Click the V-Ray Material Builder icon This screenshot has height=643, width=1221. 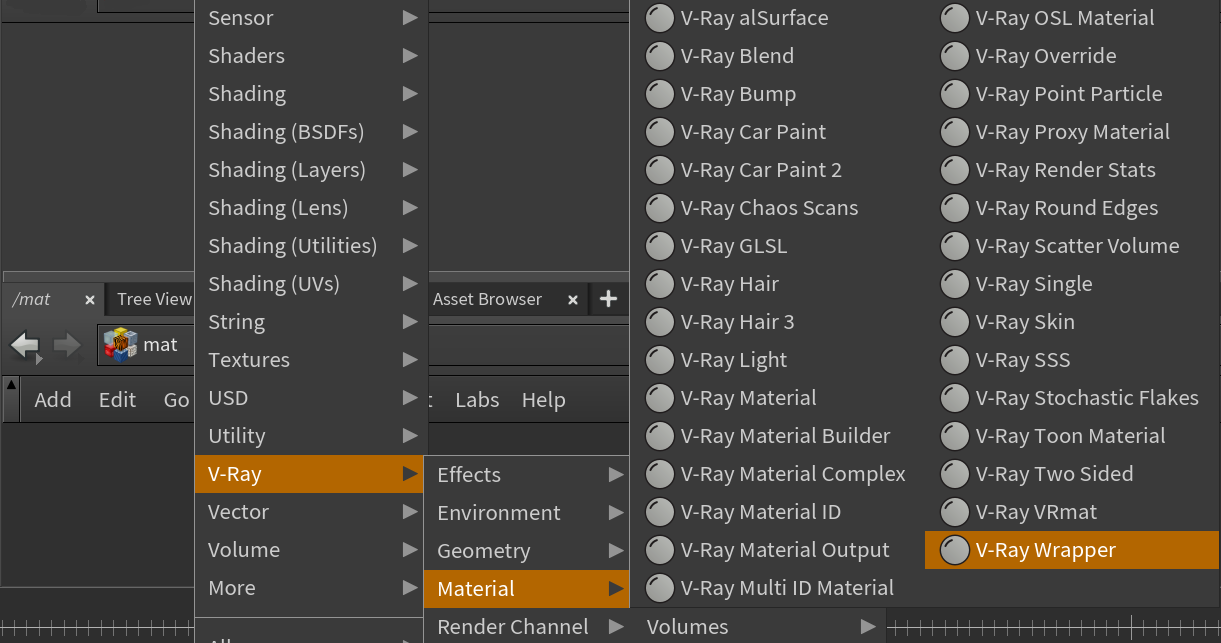coord(659,436)
